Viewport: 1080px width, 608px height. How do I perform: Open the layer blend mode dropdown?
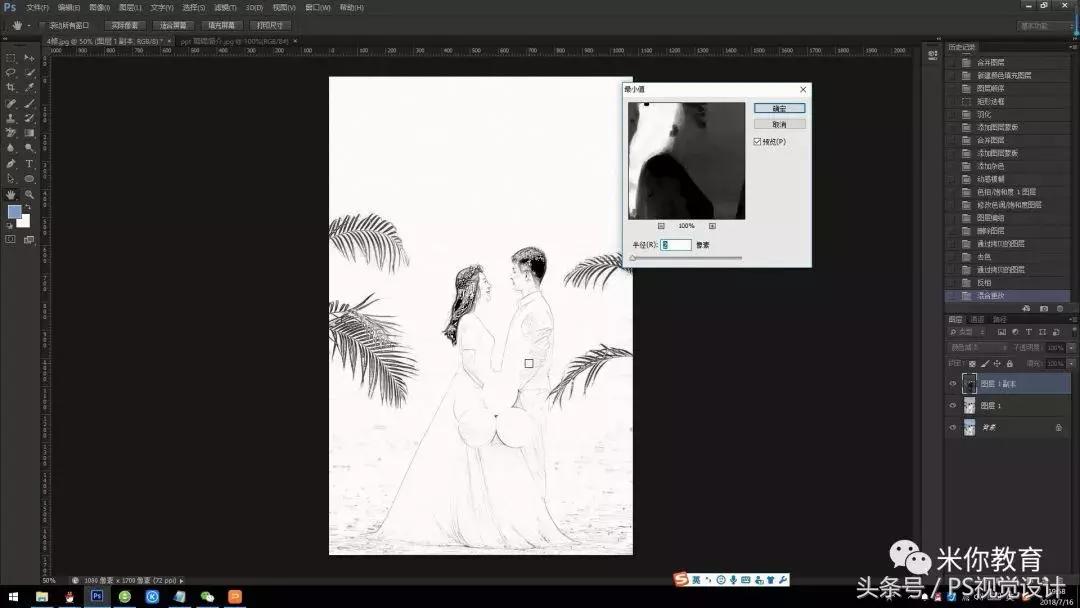[x=977, y=348]
